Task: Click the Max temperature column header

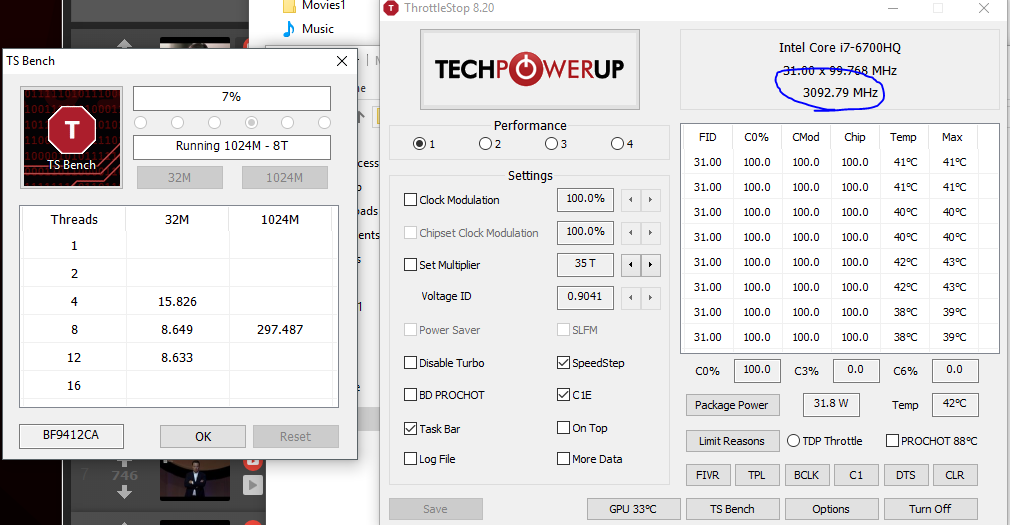Action: (952, 137)
